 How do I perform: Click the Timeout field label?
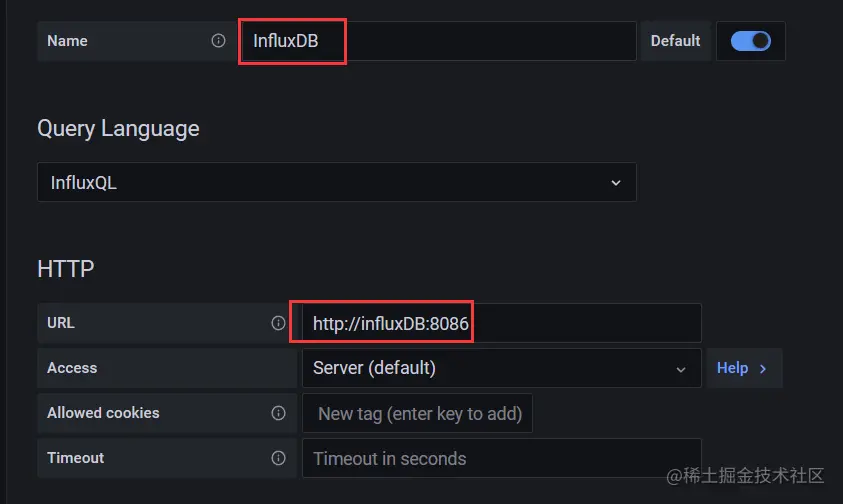click(x=75, y=458)
